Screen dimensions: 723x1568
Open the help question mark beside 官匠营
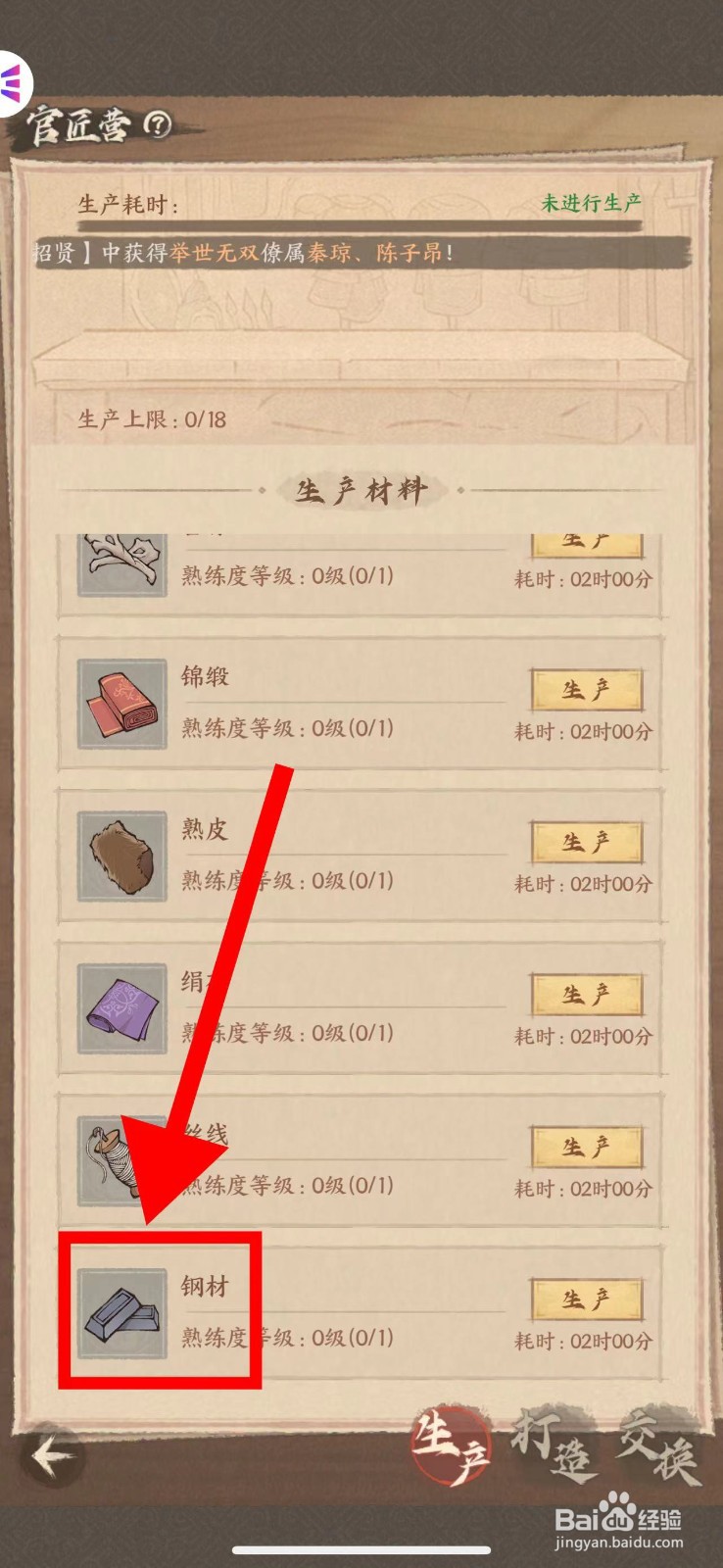point(158,123)
